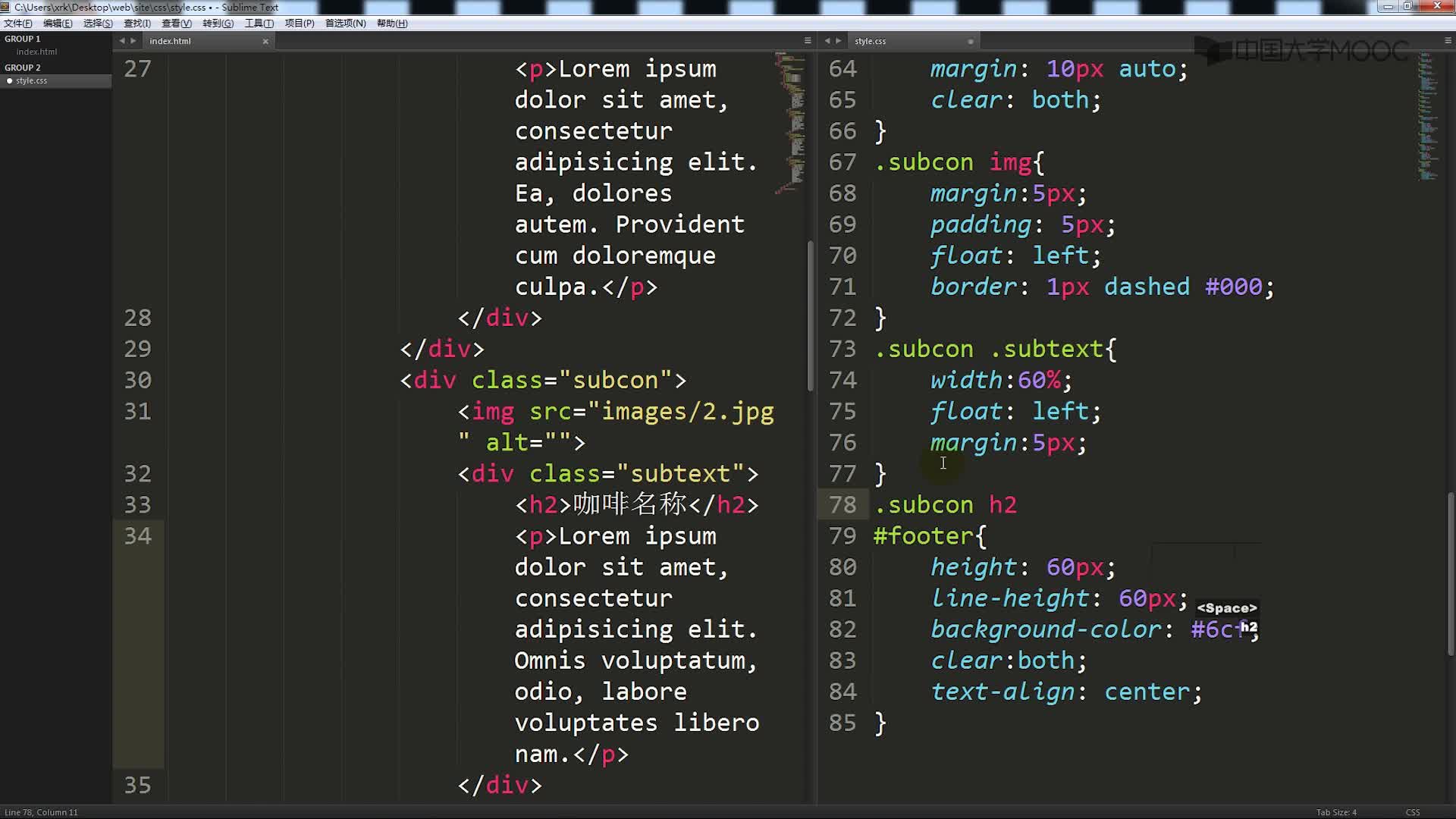Viewport: 1456px width, 819px height.
Task: Click '<div class="subcon">' on line 30
Action: point(543,380)
